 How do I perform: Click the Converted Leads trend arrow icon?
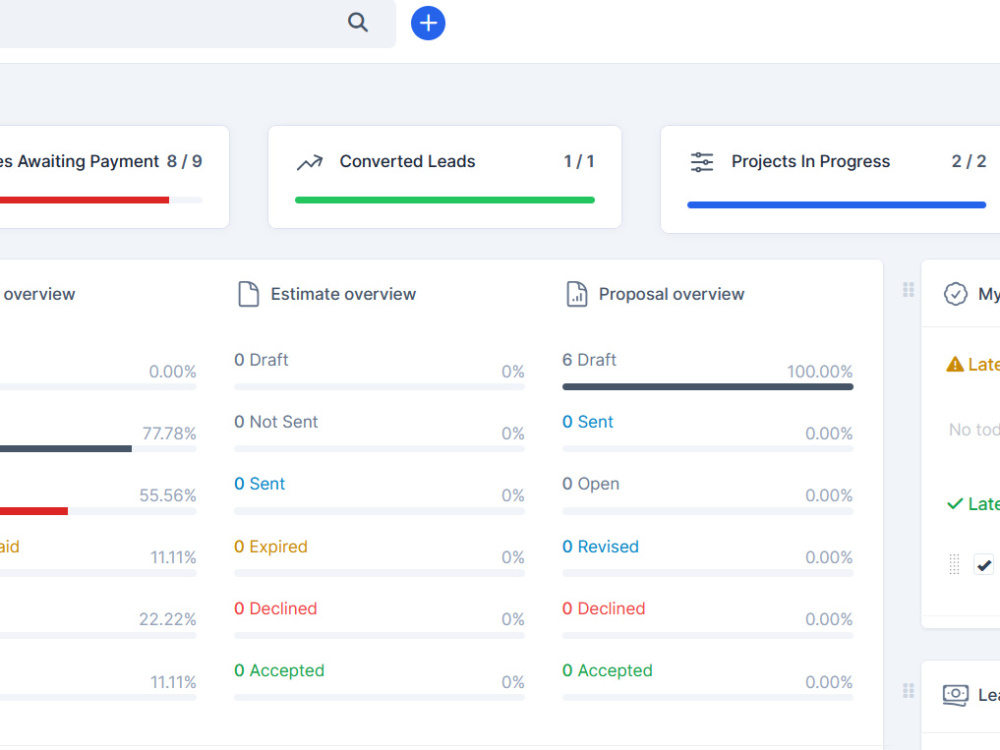310,163
